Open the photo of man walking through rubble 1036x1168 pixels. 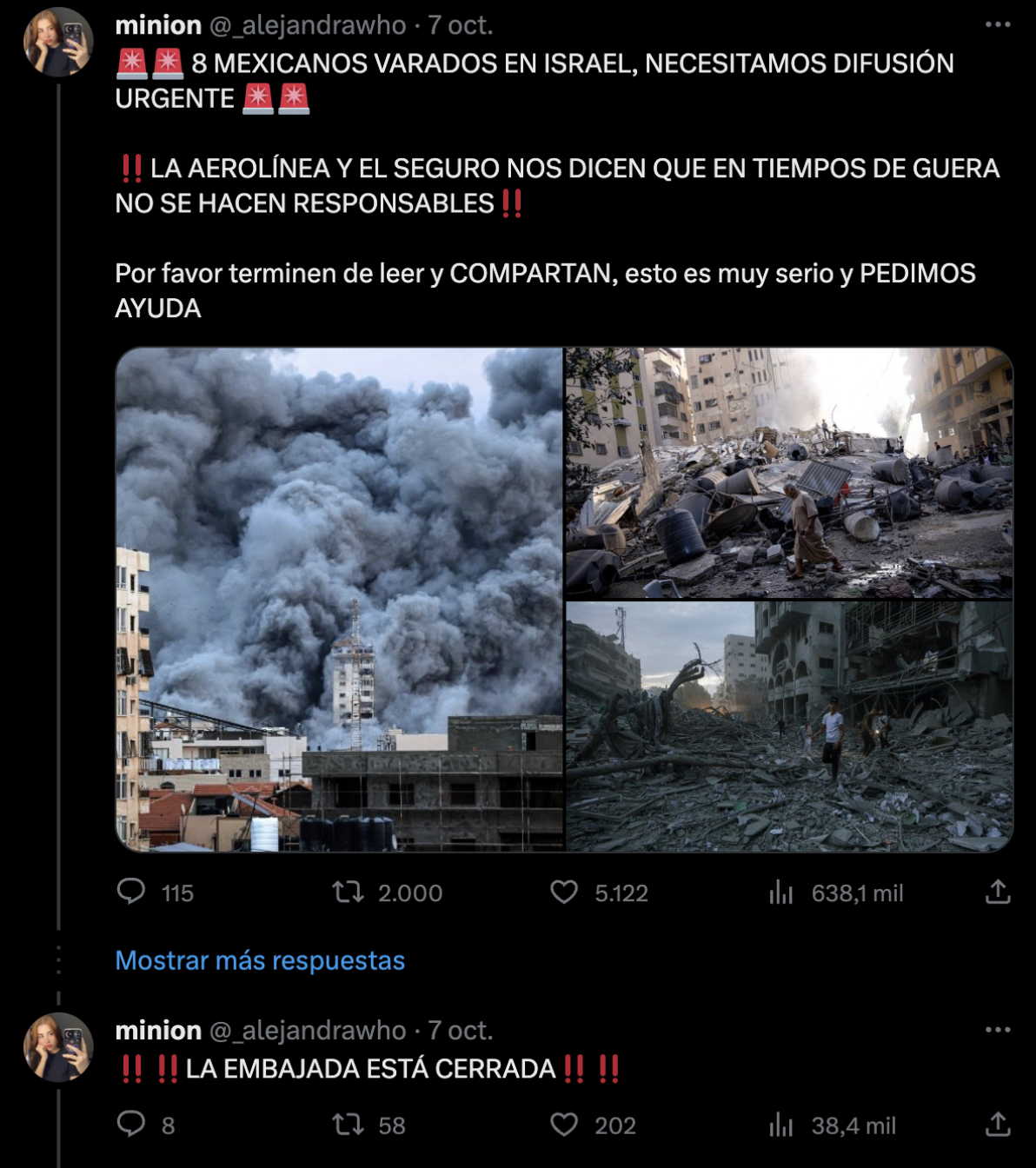pyautogui.click(x=789, y=473)
